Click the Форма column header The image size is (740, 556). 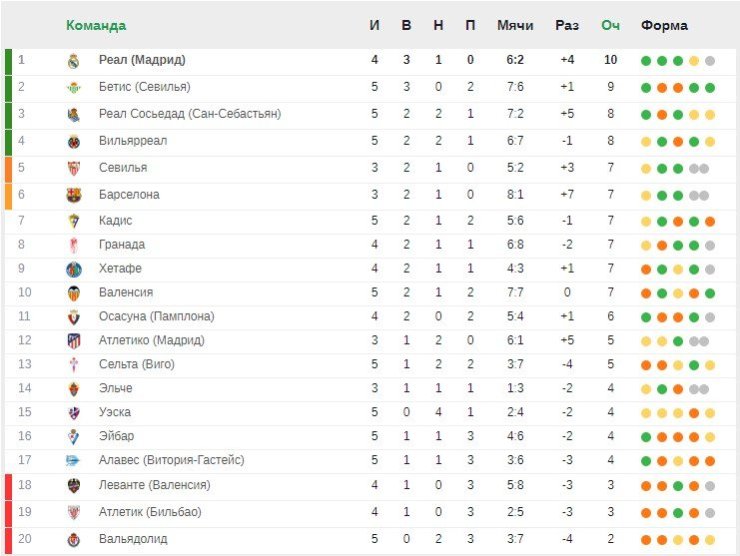[x=664, y=25]
